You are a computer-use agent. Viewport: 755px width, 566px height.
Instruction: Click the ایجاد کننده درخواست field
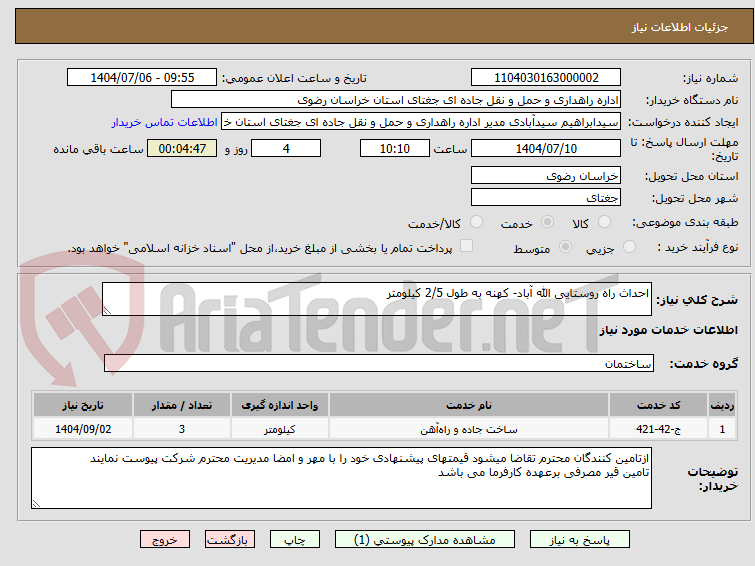pyautogui.click(x=421, y=122)
